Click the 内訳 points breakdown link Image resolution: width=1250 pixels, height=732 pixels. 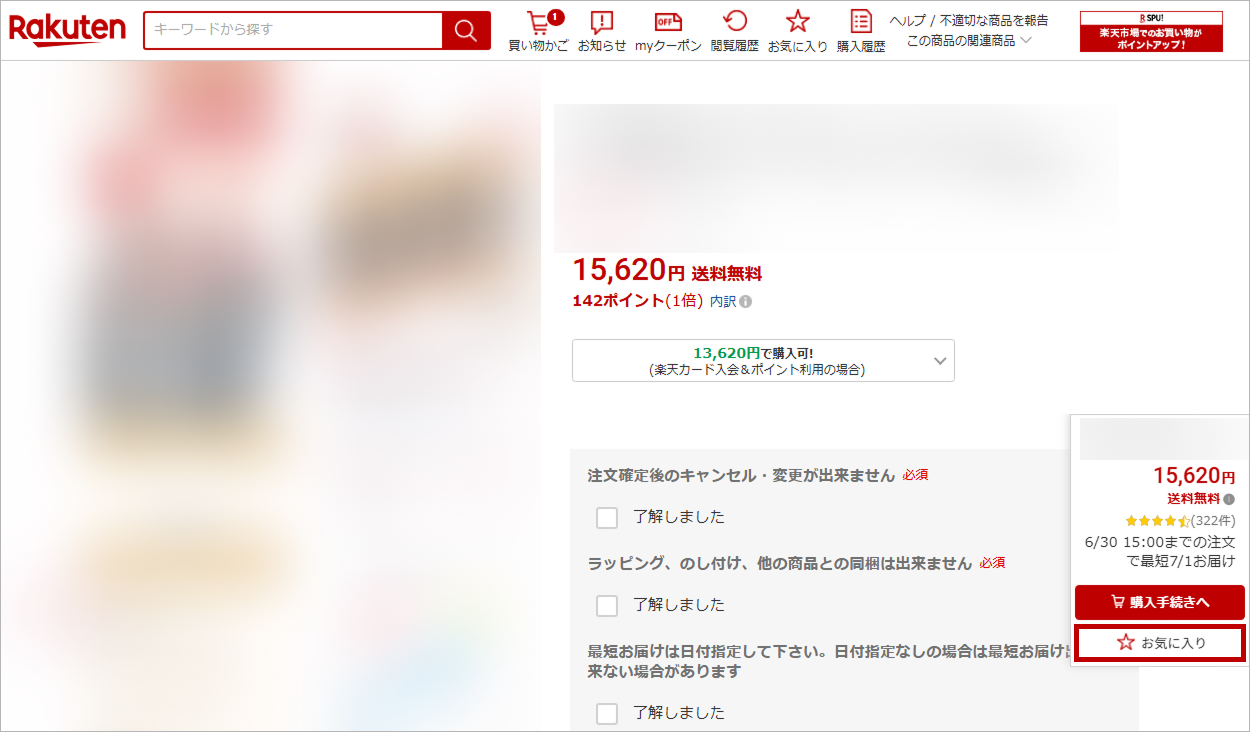coord(723,301)
